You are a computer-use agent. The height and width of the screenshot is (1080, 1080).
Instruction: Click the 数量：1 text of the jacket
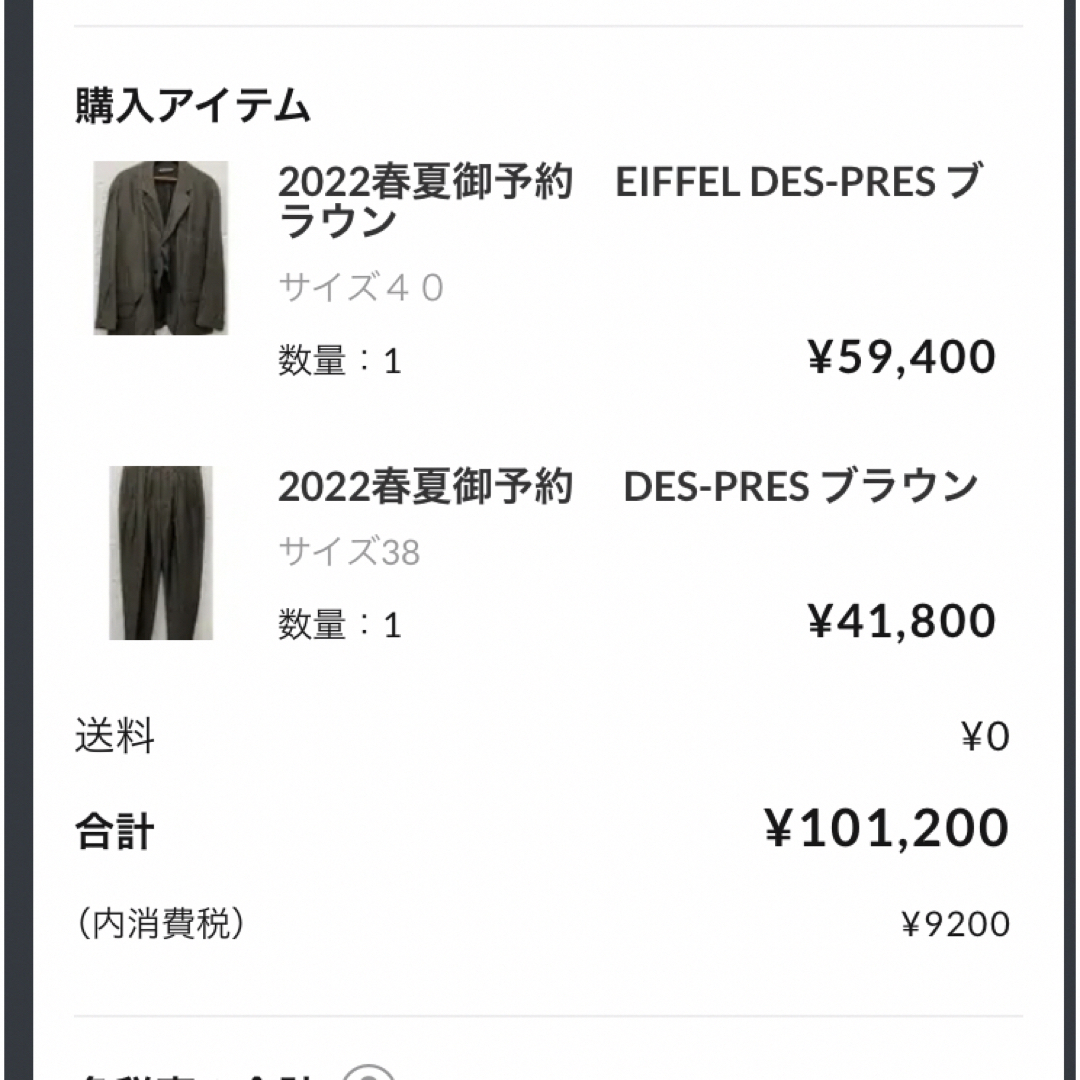(x=340, y=361)
